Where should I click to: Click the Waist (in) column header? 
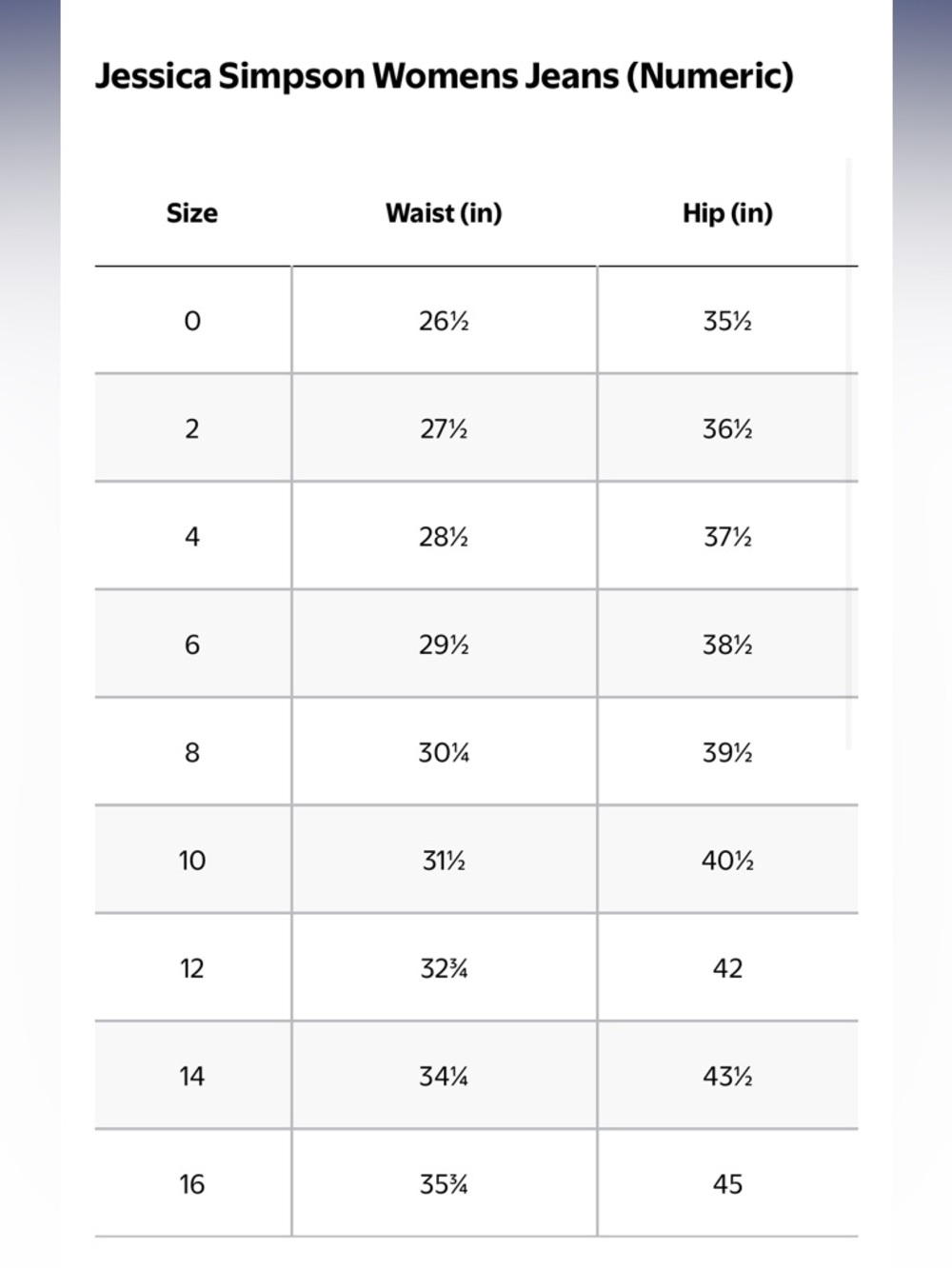pyautogui.click(x=444, y=212)
